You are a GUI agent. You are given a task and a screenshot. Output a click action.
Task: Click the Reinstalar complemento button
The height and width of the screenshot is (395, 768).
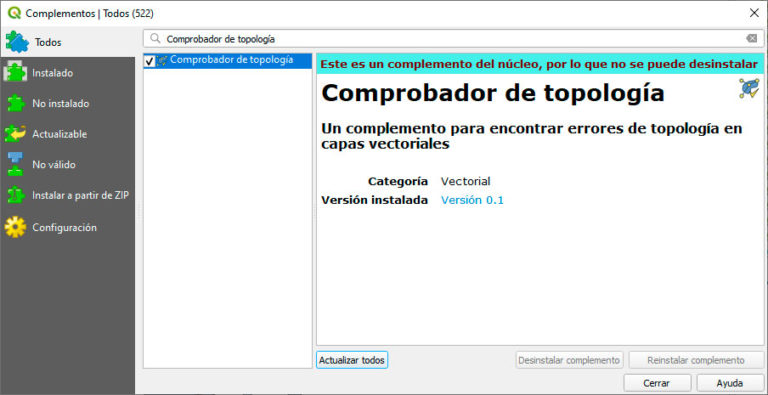[x=696, y=360]
